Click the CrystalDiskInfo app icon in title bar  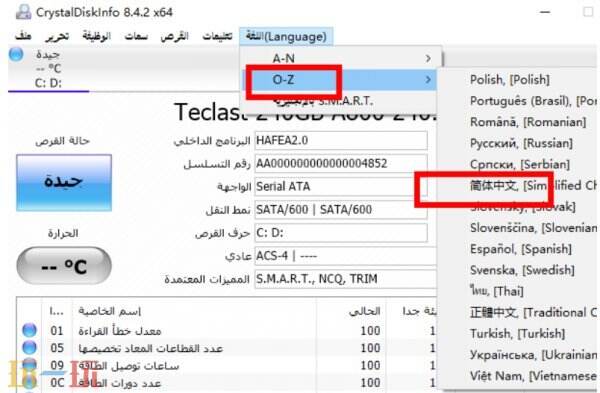tap(24, 12)
